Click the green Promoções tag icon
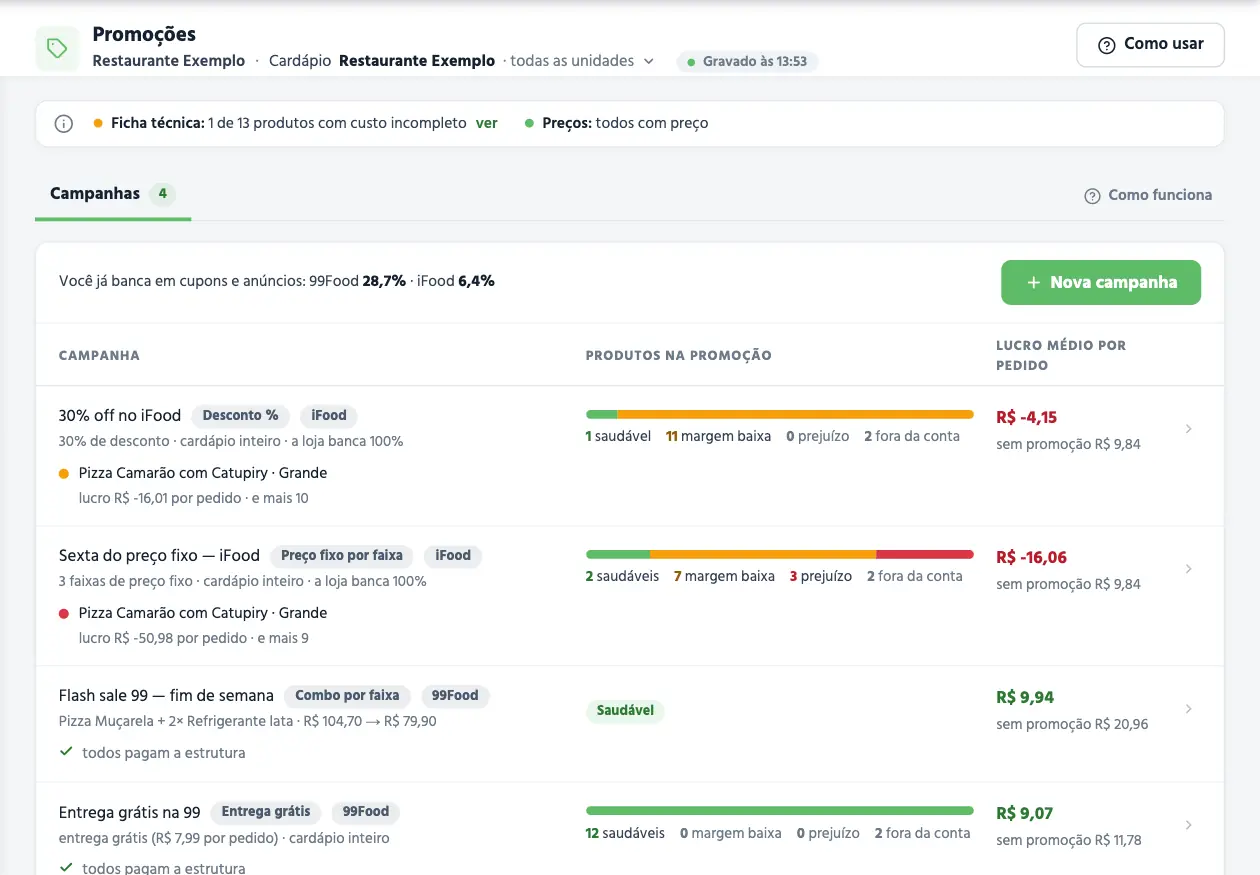 [58, 48]
